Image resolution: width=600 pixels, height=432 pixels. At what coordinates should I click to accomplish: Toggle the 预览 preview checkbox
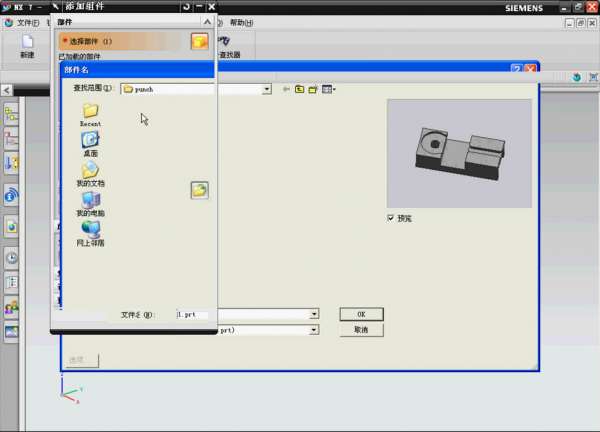[390, 218]
